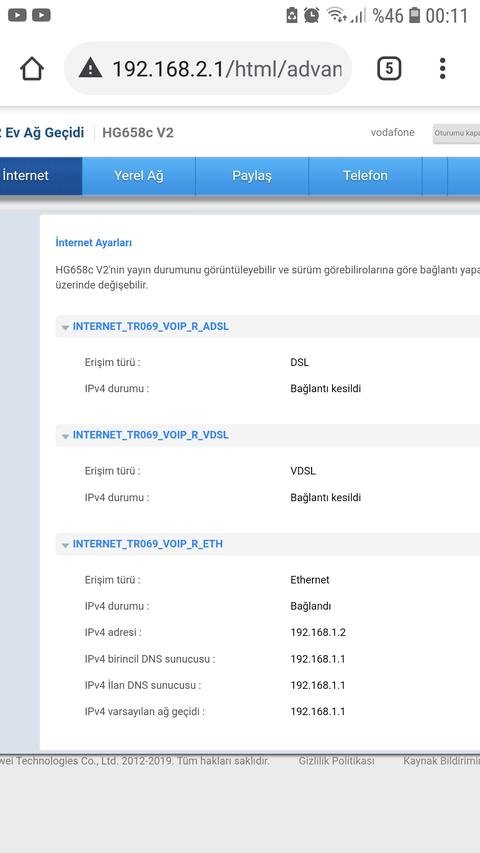Screen dimensions: 480x853
Task: Select the İnternet tab
Action: [41, 176]
